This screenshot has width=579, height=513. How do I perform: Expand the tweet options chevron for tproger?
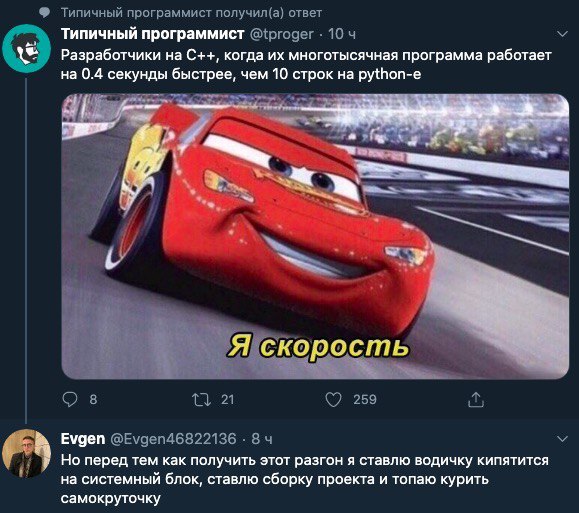click(562, 34)
